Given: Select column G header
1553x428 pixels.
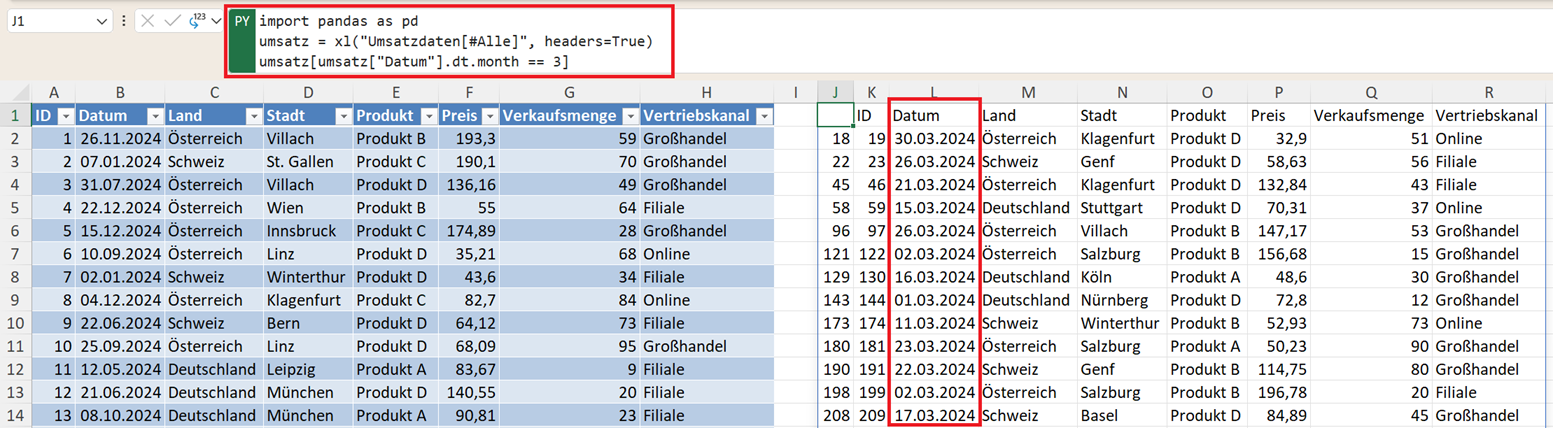Looking at the screenshot, I should (568, 92).
